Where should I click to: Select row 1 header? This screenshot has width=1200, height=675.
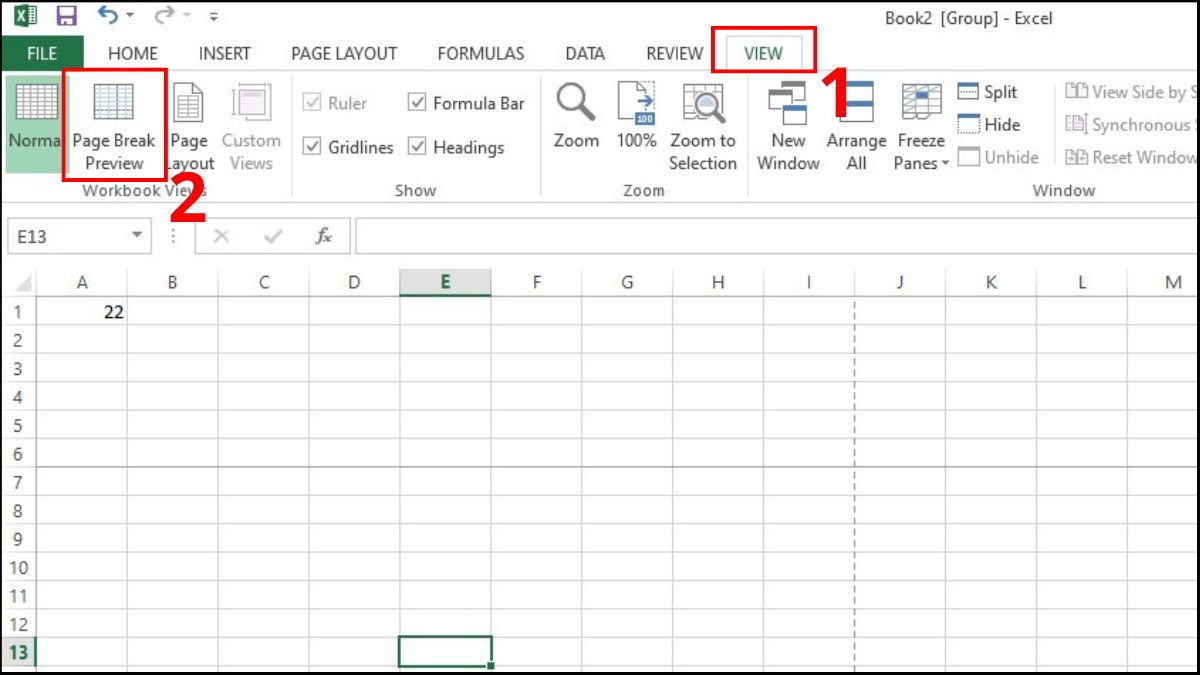click(18, 312)
